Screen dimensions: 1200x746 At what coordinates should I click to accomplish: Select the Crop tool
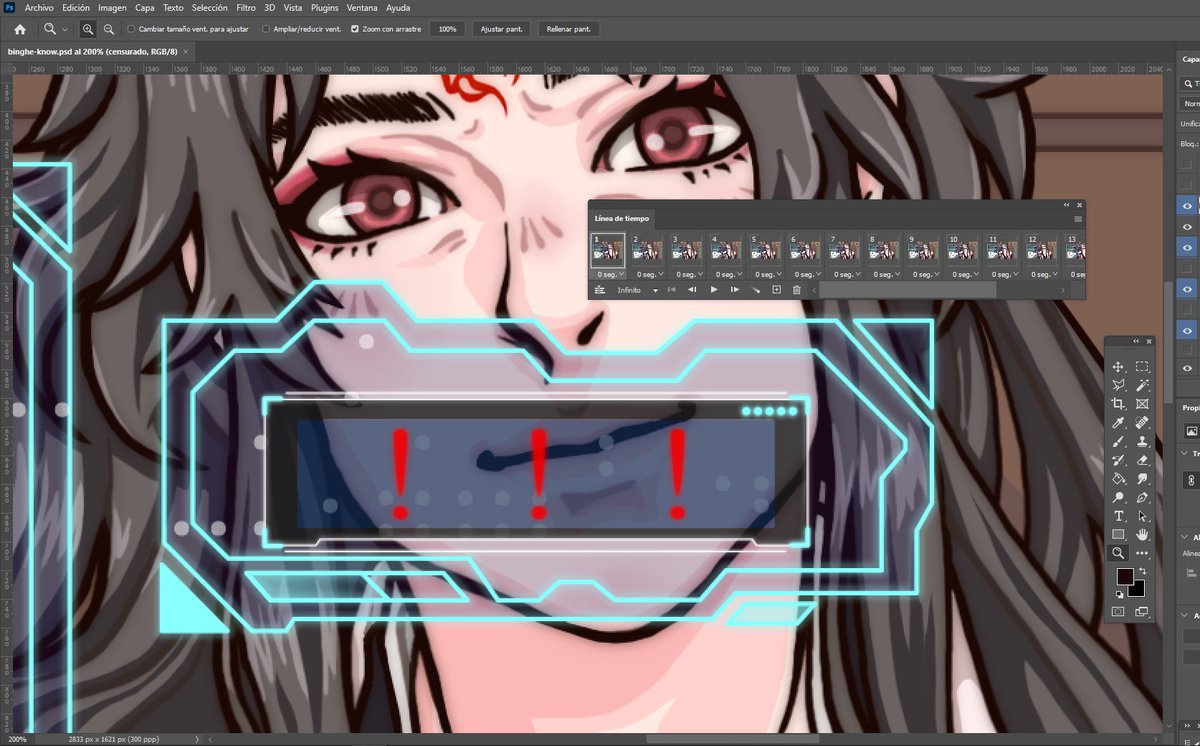pyautogui.click(x=1119, y=404)
